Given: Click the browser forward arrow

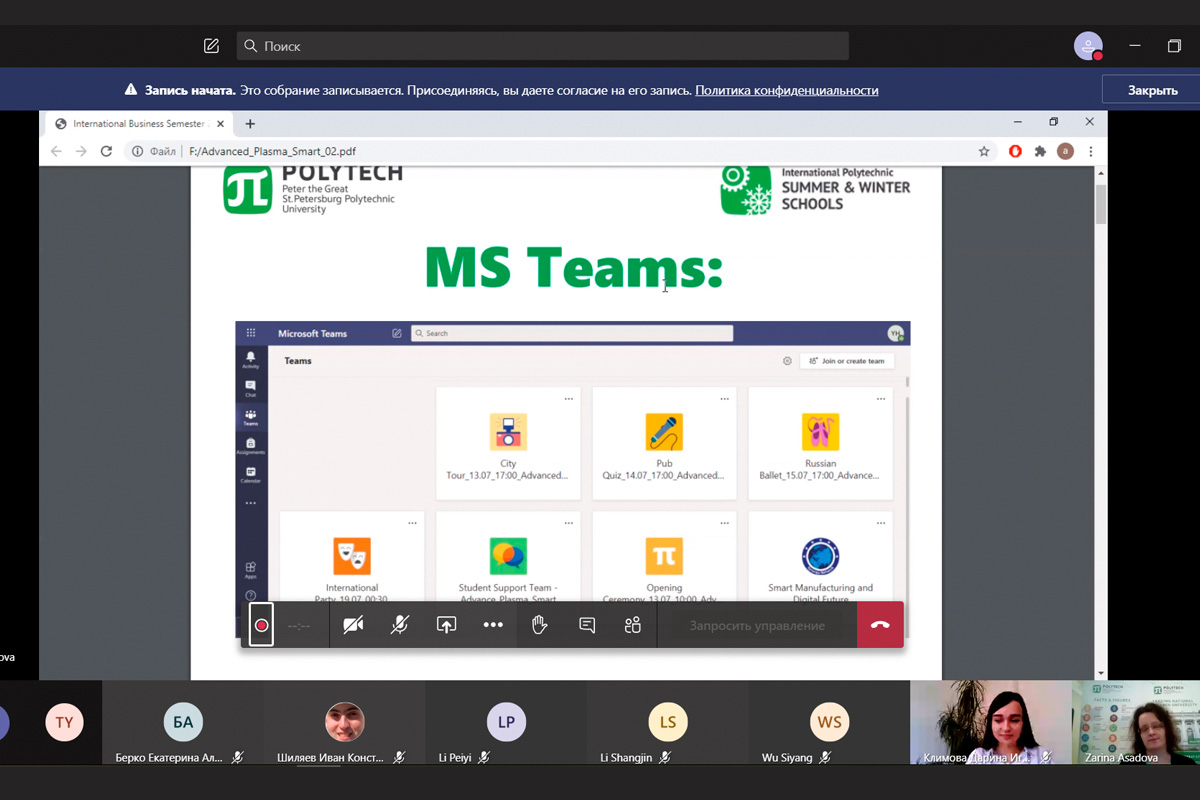Looking at the screenshot, I should coord(81,151).
